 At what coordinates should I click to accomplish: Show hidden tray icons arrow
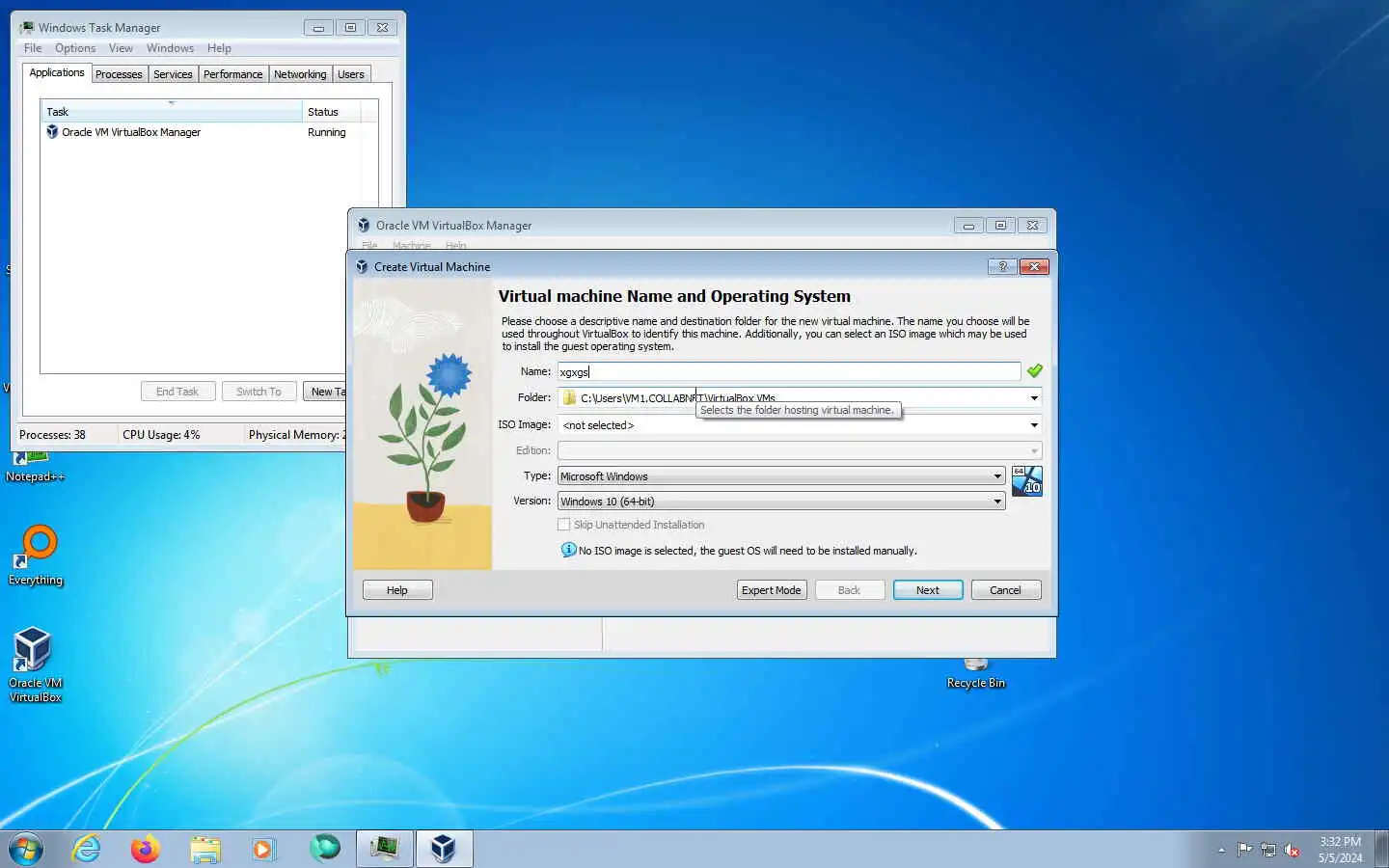(1221, 850)
